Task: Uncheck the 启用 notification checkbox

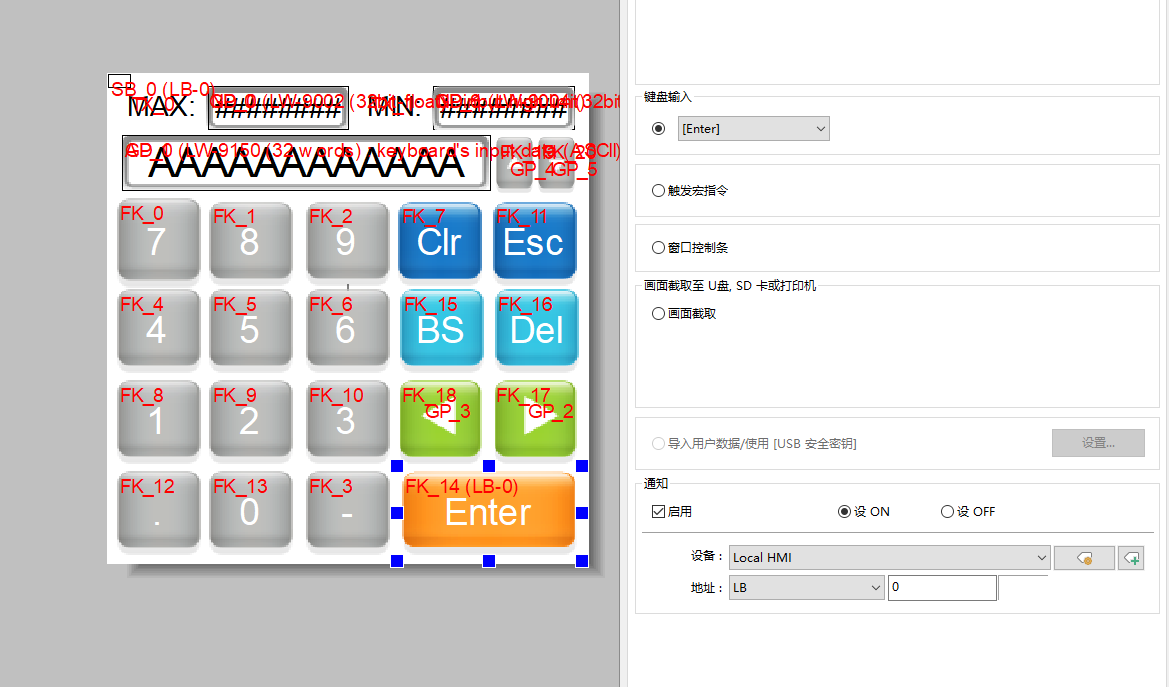Action: pos(658,512)
